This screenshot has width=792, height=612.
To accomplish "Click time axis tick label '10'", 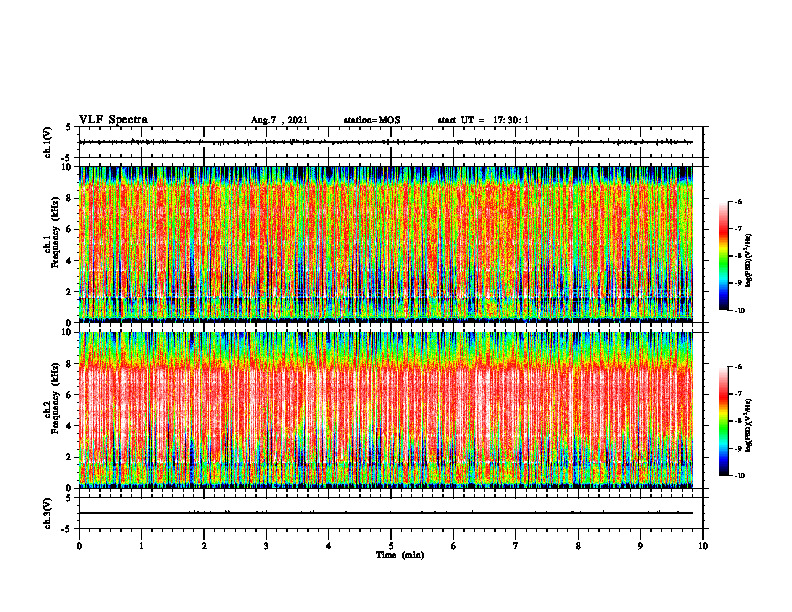I will [703, 546].
